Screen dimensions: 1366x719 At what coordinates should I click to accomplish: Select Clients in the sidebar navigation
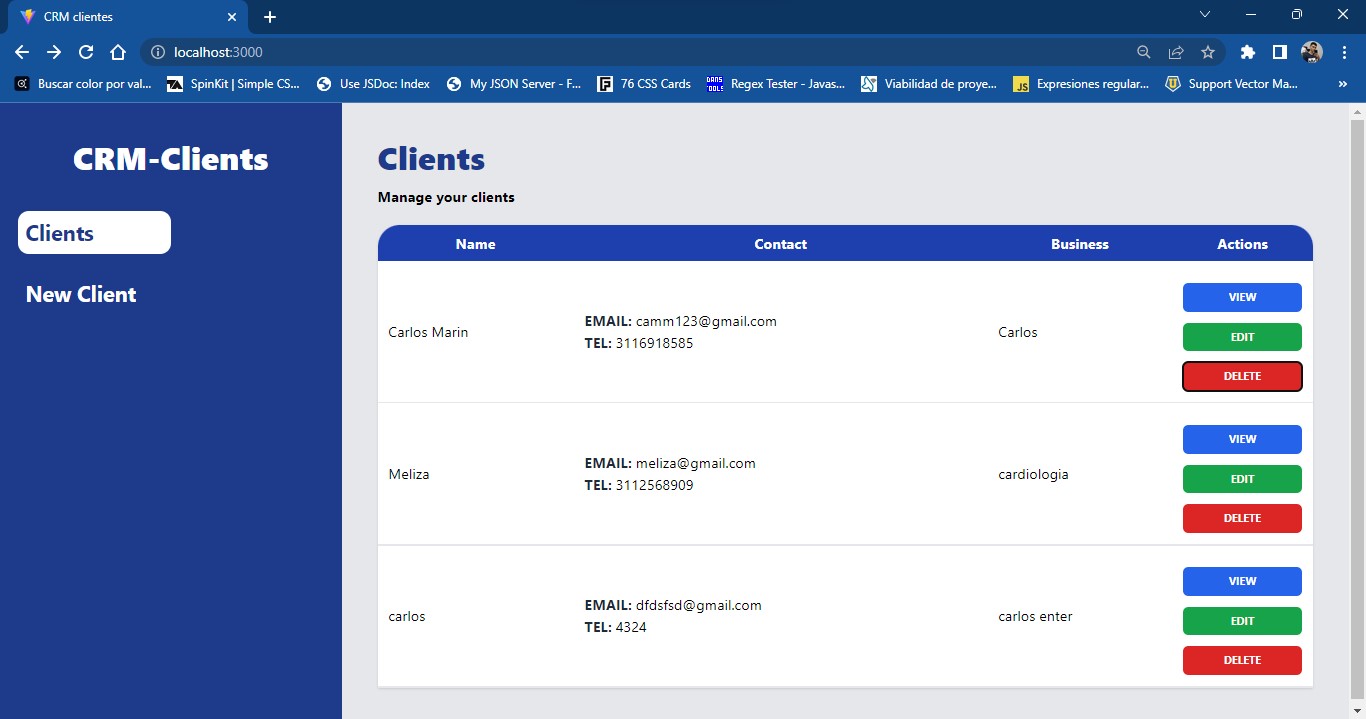coord(93,232)
